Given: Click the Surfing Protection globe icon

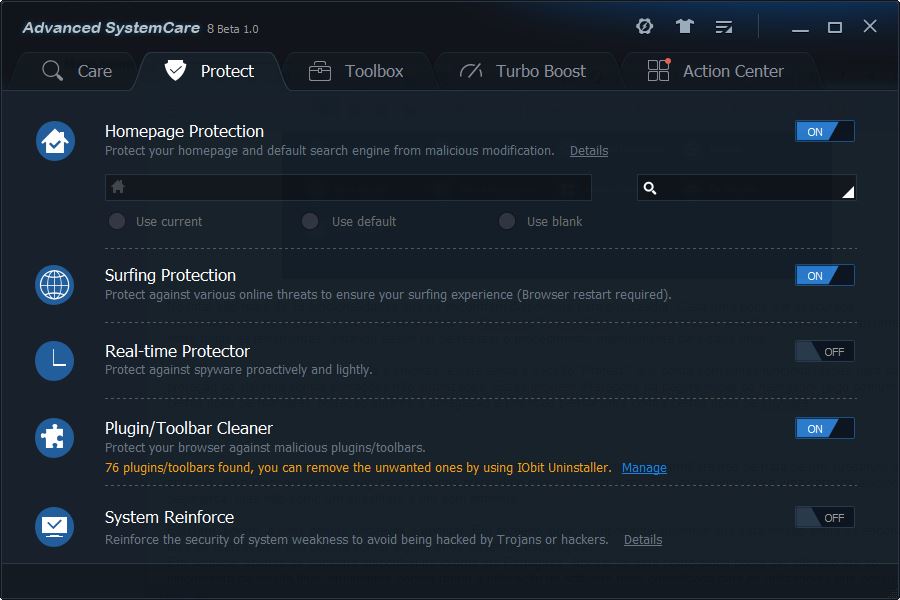Looking at the screenshot, I should [x=55, y=285].
